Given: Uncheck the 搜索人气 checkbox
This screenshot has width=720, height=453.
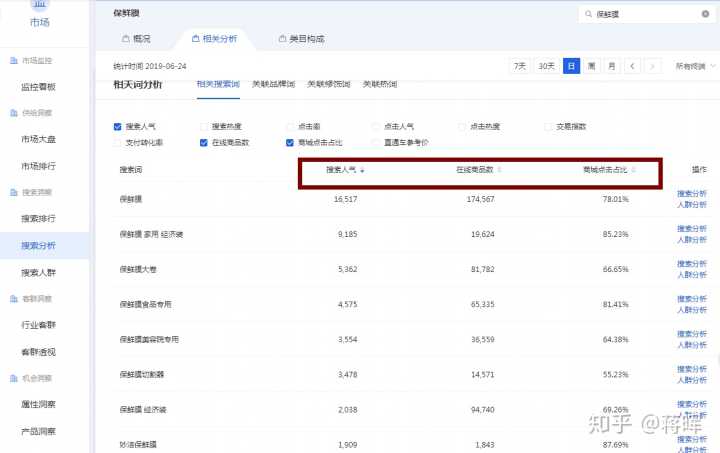Looking at the screenshot, I should [x=118, y=127].
